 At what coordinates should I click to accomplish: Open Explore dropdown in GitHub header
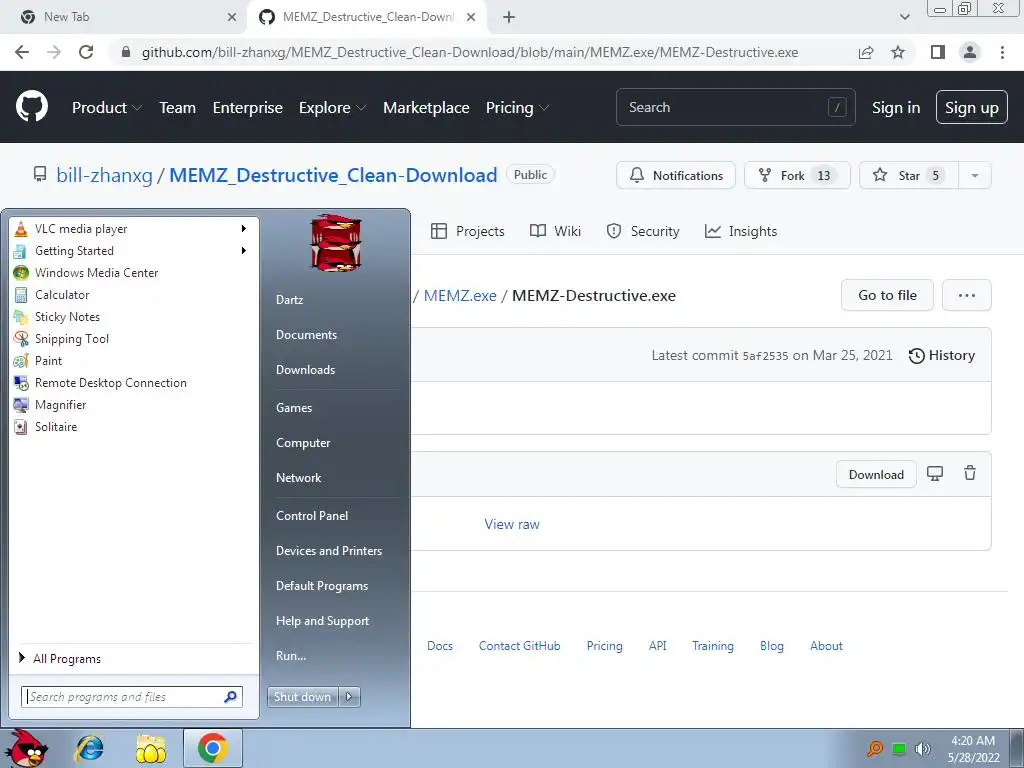point(332,108)
